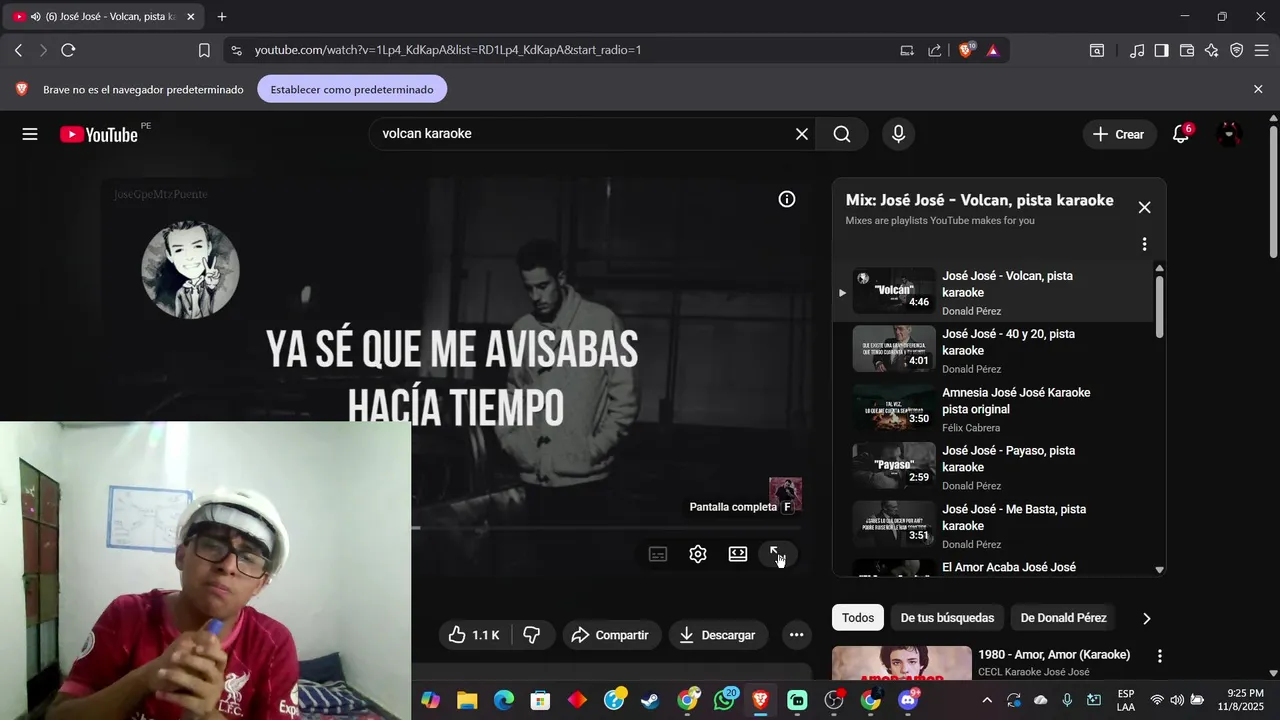Open Crear menu
The width and height of the screenshot is (1280, 720).
[1119, 134]
